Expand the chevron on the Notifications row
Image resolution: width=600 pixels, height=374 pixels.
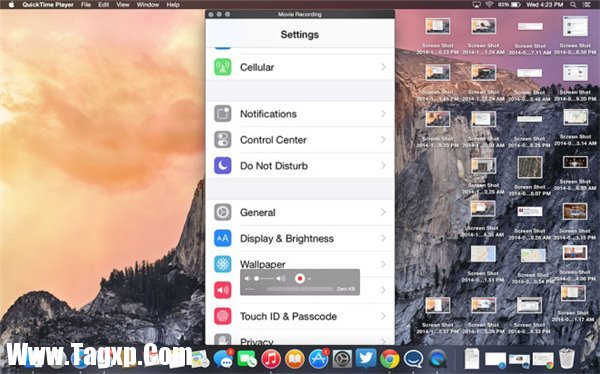[383, 114]
